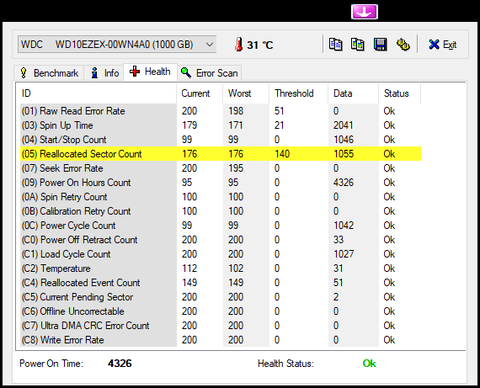Click the 31 °C temperature reading
The height and width of the screenshot is (388, 480).
tap(260, 45)
